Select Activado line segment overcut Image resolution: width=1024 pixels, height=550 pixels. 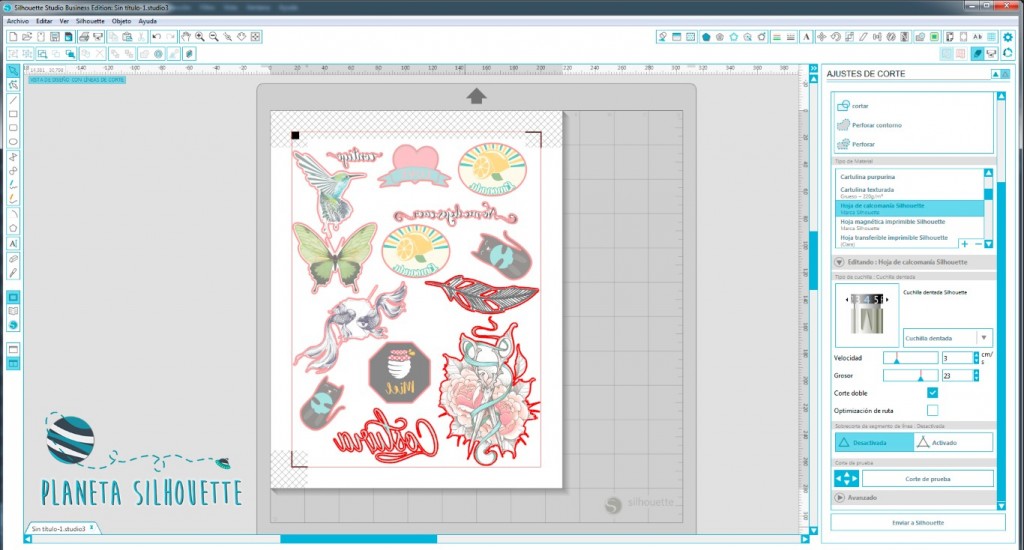(x=953, y=442)
